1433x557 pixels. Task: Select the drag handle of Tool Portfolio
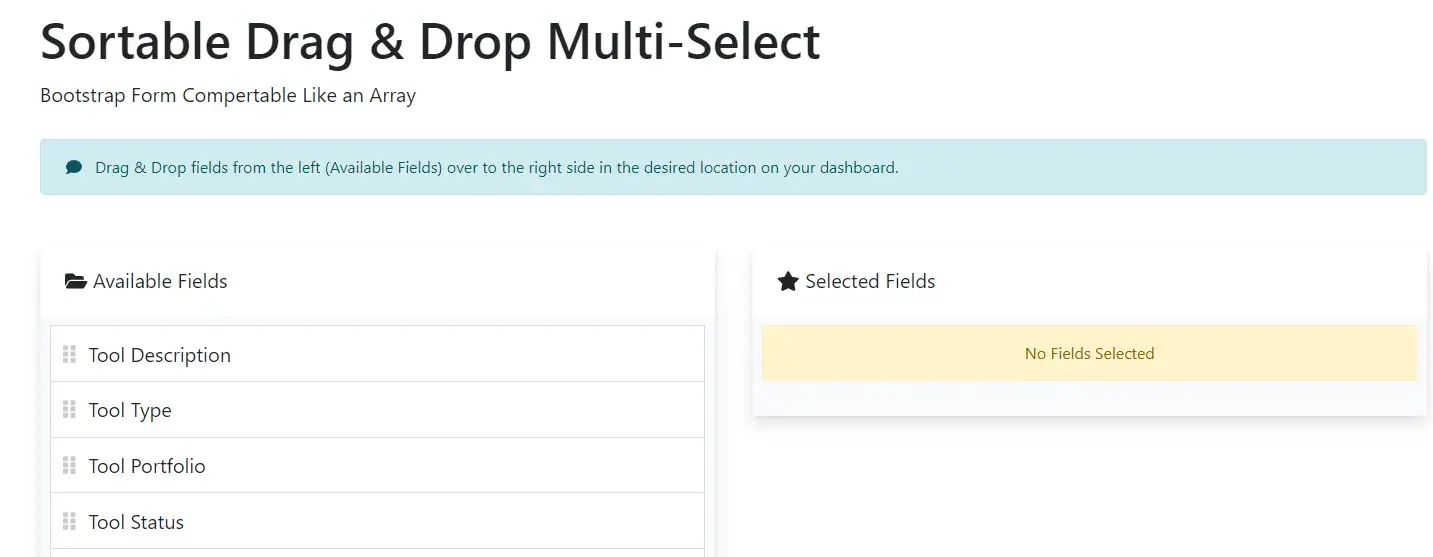69,465
